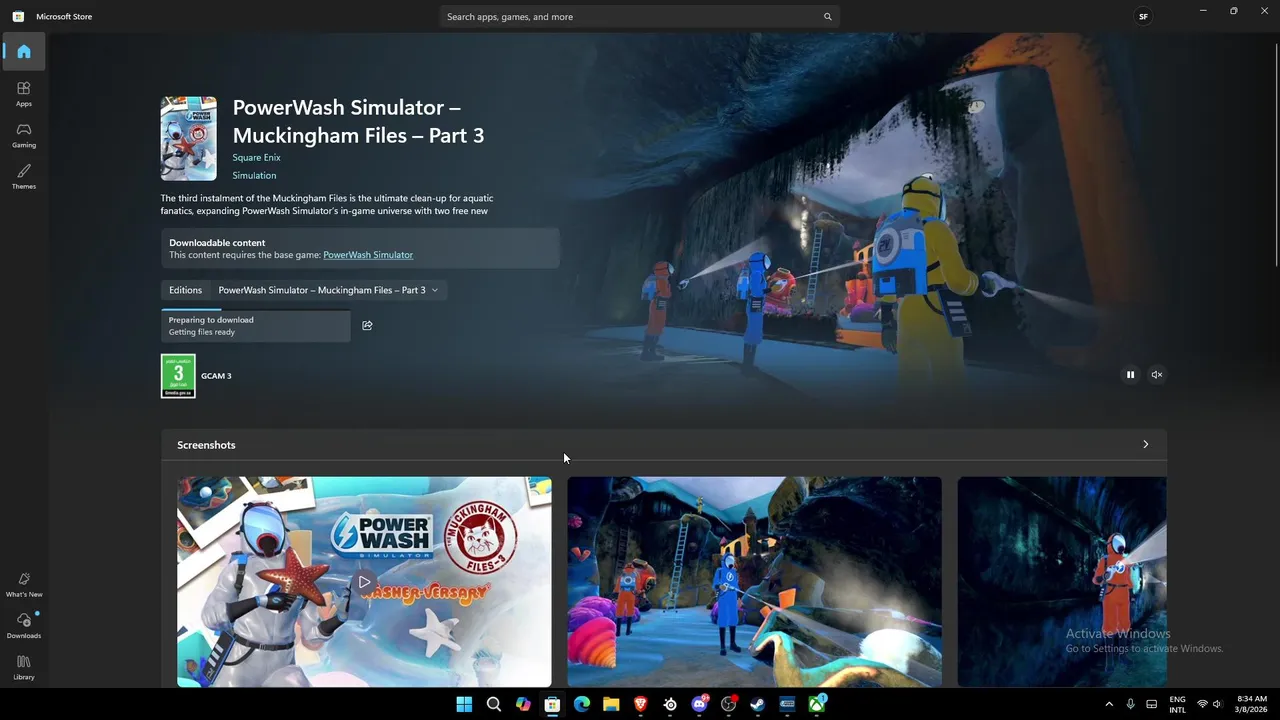Open the Xbox app from taskbar
Screen dimensions: 1280x720
click(817, 704)
